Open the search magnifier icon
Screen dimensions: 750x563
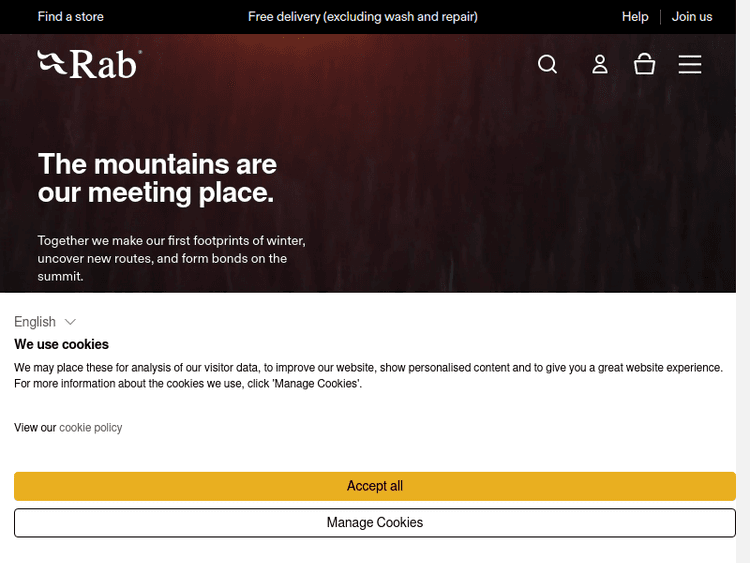547,64
